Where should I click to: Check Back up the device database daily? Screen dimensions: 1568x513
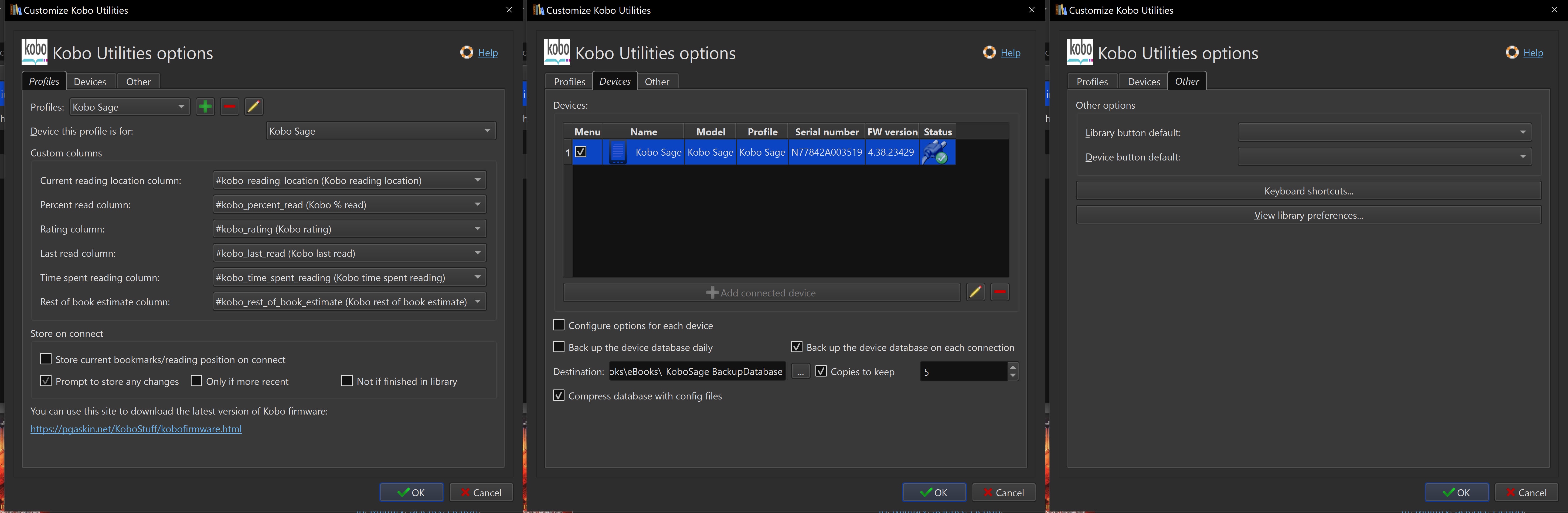pyautogui.click(x=559, y=347)
